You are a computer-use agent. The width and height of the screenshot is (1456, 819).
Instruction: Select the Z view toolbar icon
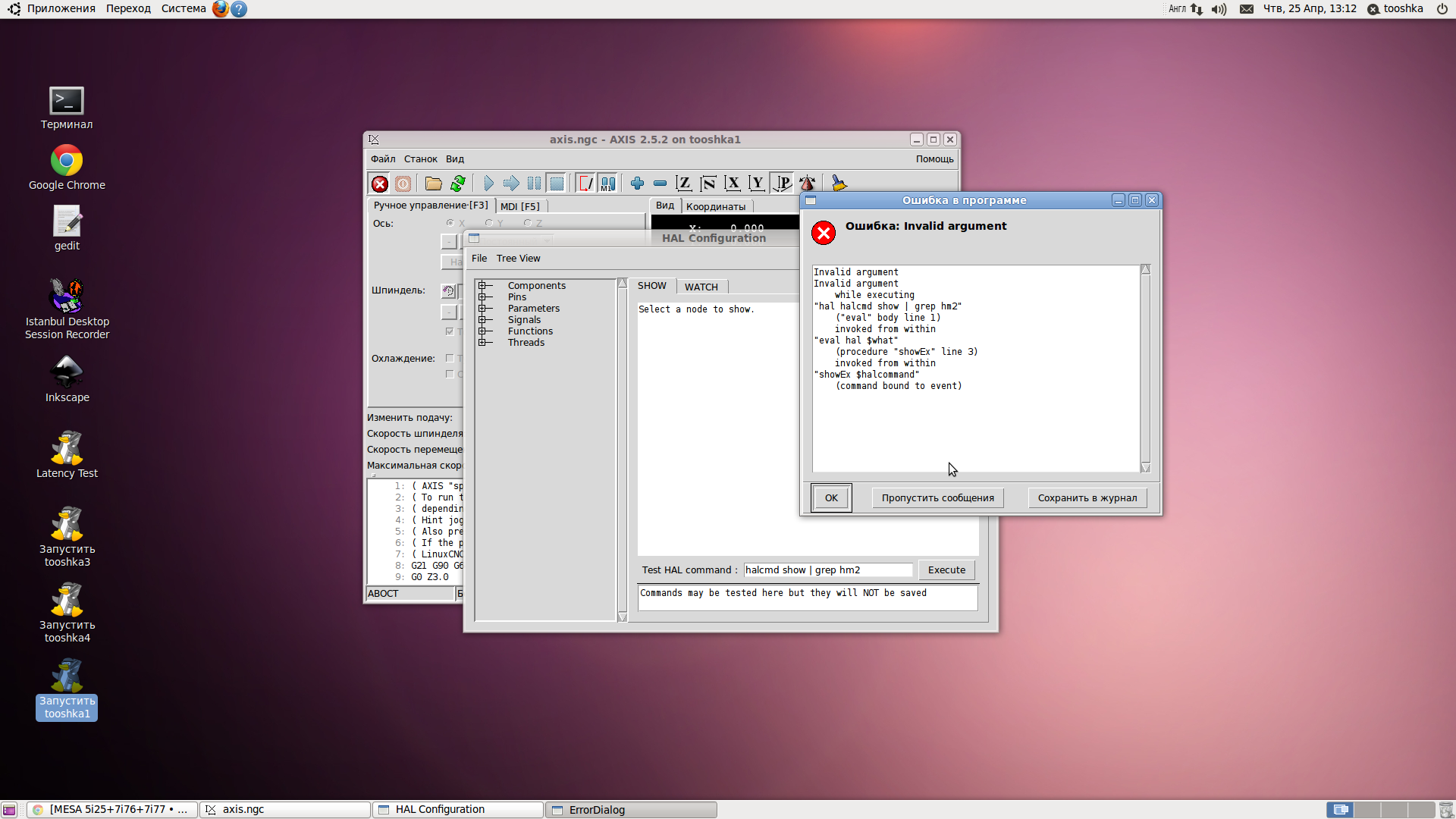click(683, 184)
